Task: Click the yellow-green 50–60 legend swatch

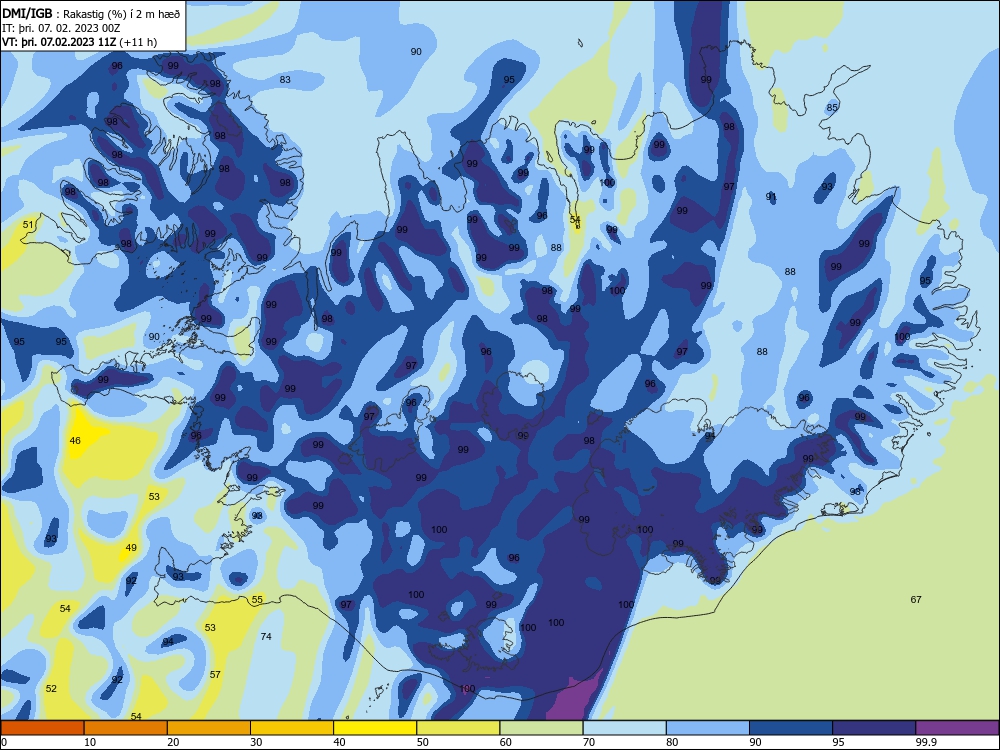Action: pos(458,728)
